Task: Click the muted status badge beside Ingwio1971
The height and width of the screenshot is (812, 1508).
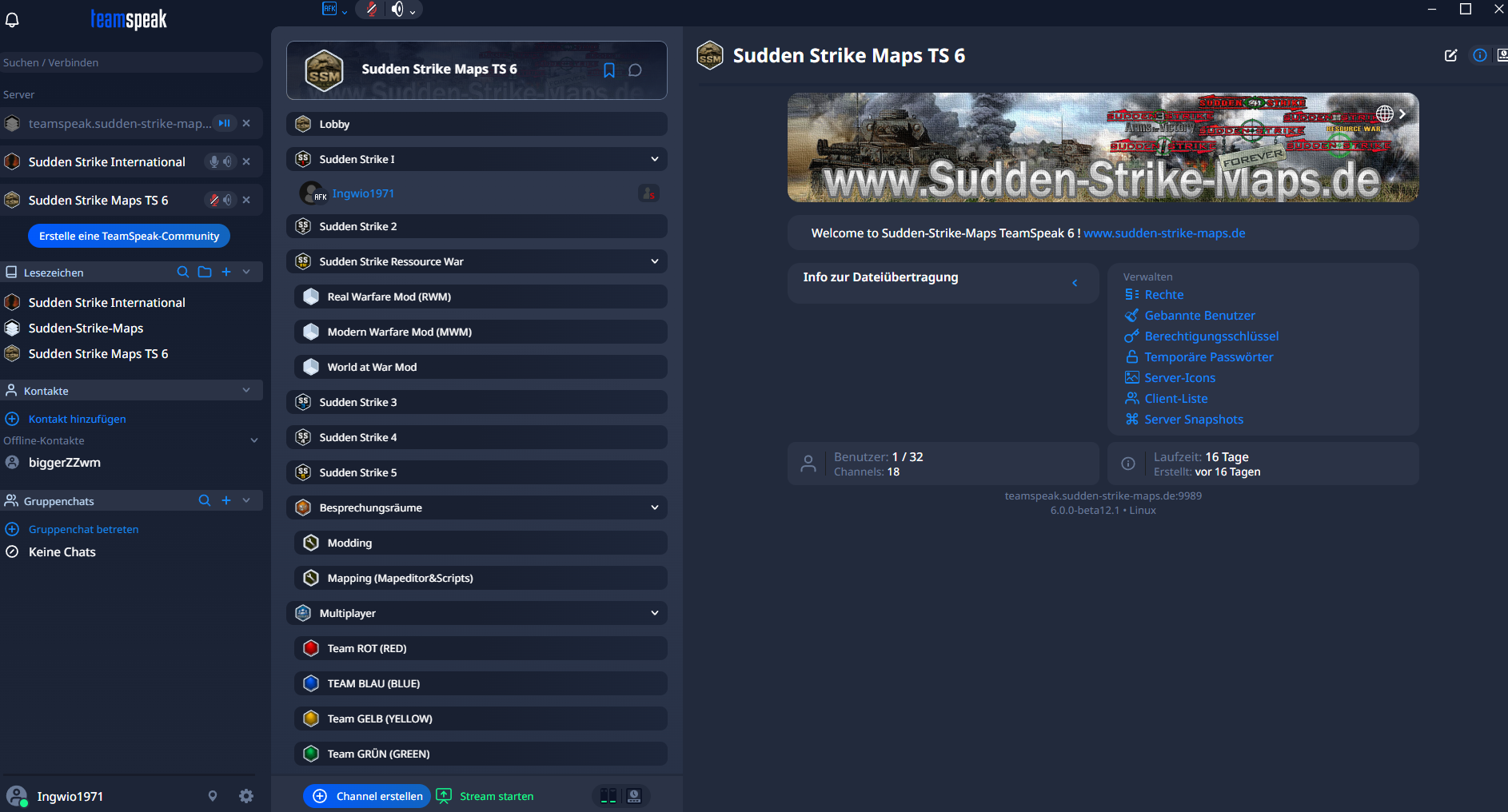Action: point(648,193)
